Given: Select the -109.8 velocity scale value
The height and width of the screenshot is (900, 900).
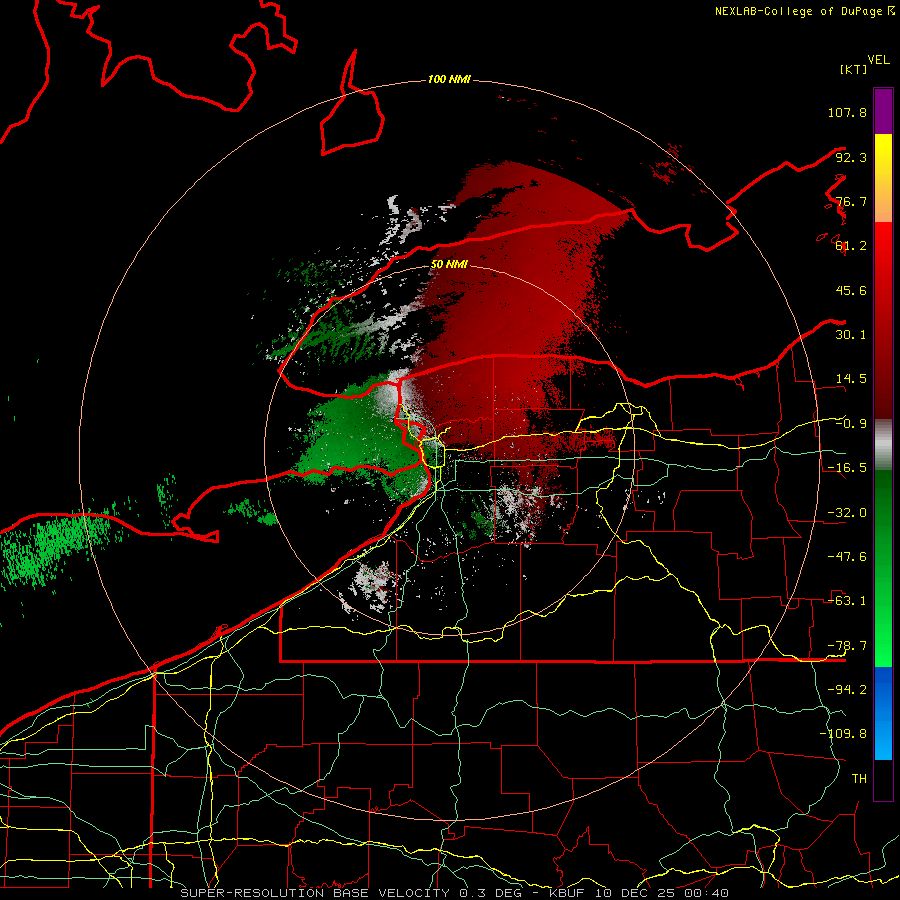Looking at the screenshot, I should tap(844, 734).
